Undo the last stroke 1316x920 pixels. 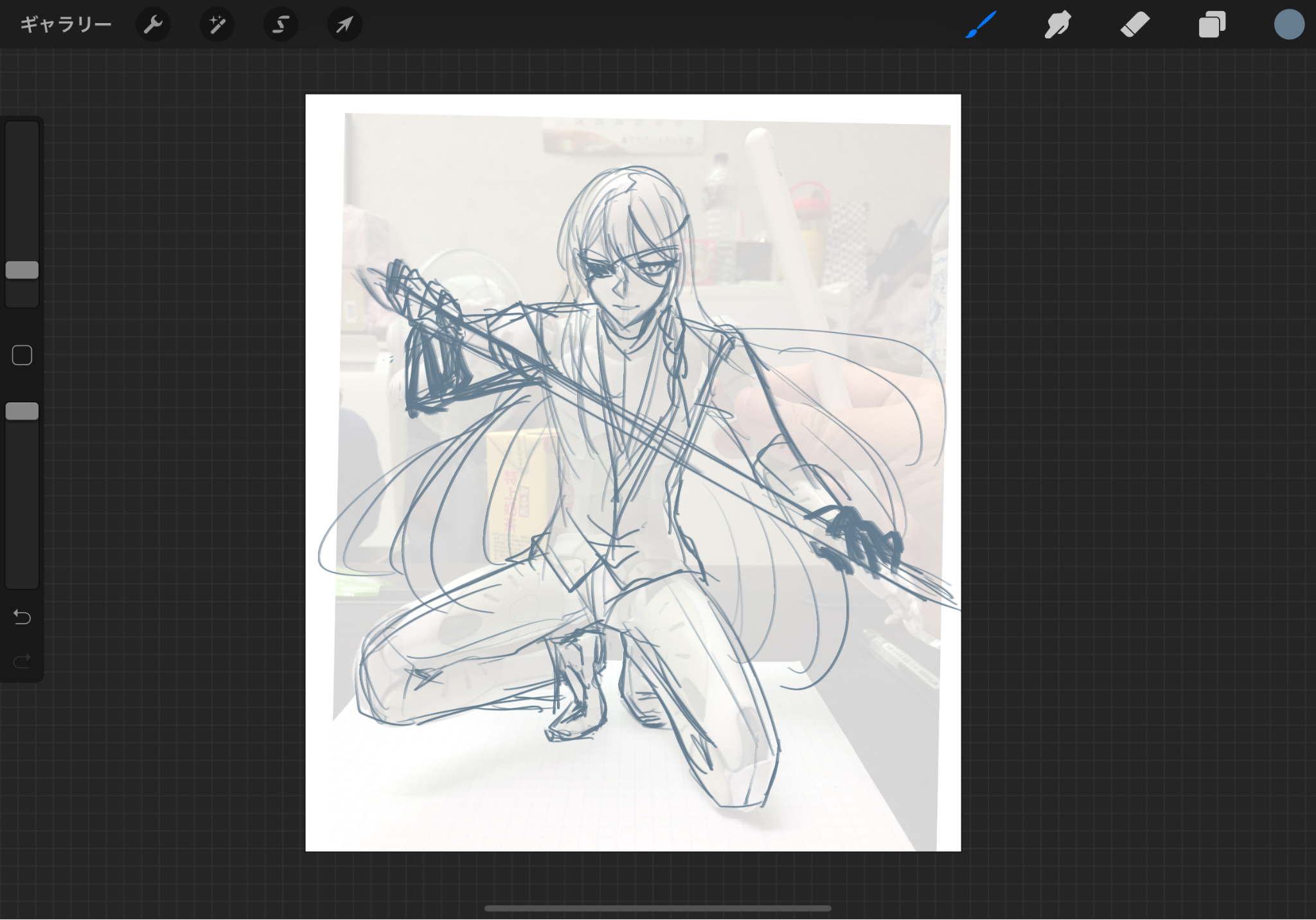(x=22, y=617)
